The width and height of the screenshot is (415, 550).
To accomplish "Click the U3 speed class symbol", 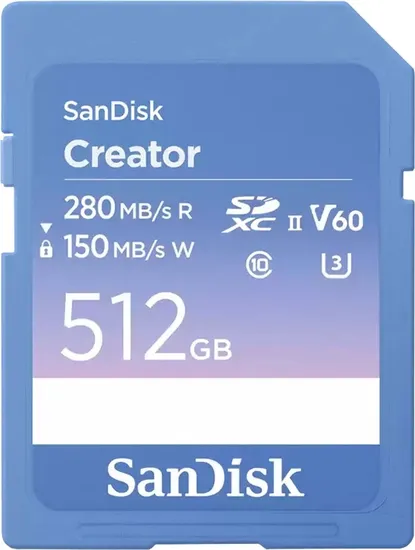I will pyautogui.click(x=337, y=264).
